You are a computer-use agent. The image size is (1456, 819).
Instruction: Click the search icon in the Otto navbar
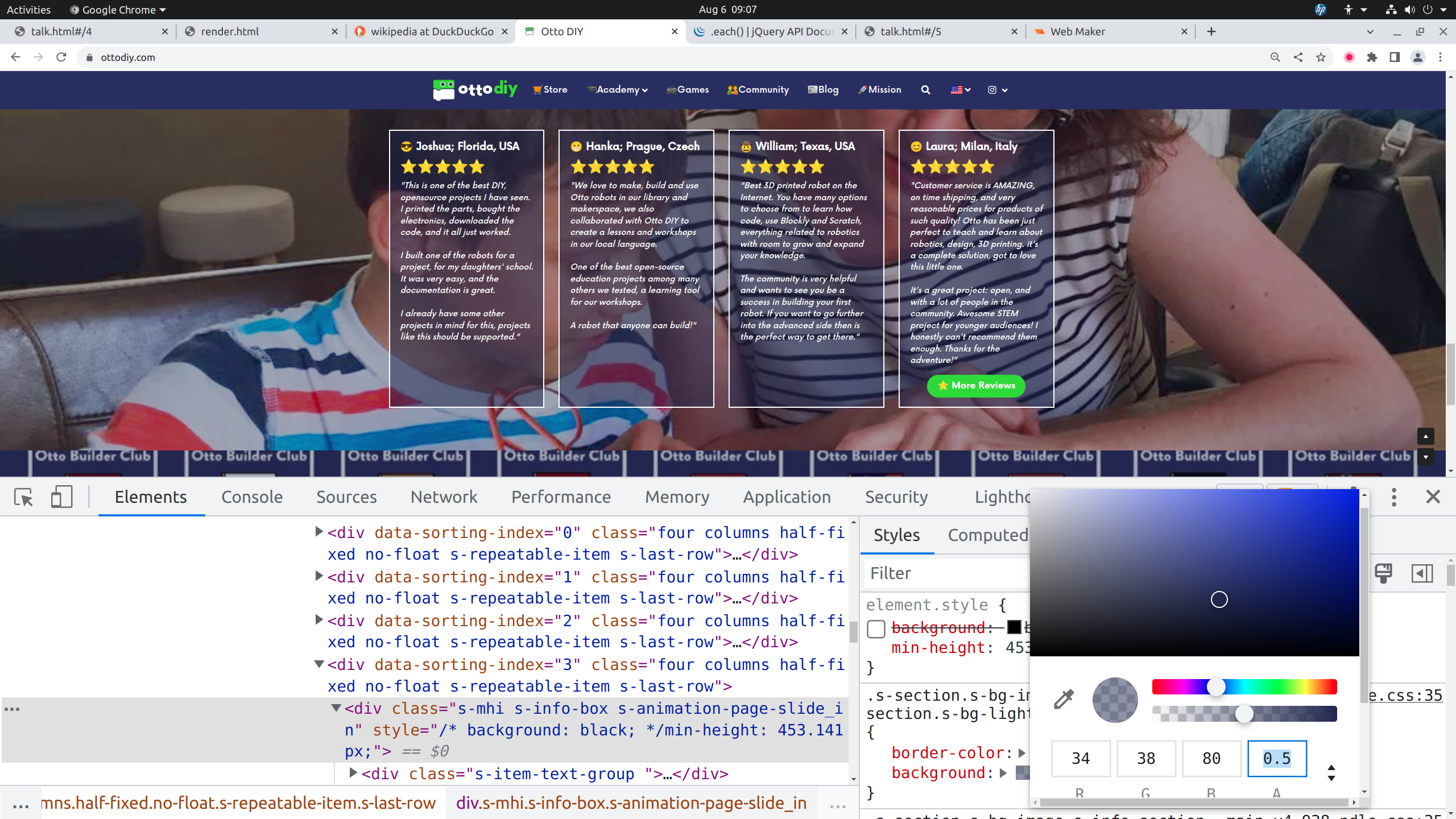coord(925,90)
